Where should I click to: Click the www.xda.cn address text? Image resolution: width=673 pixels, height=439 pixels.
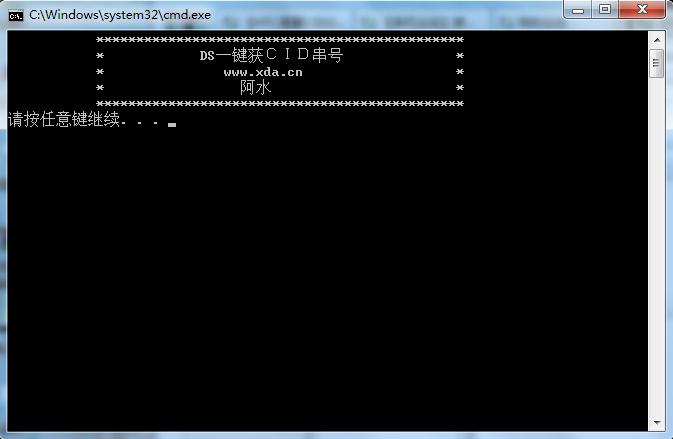(263, 72)
